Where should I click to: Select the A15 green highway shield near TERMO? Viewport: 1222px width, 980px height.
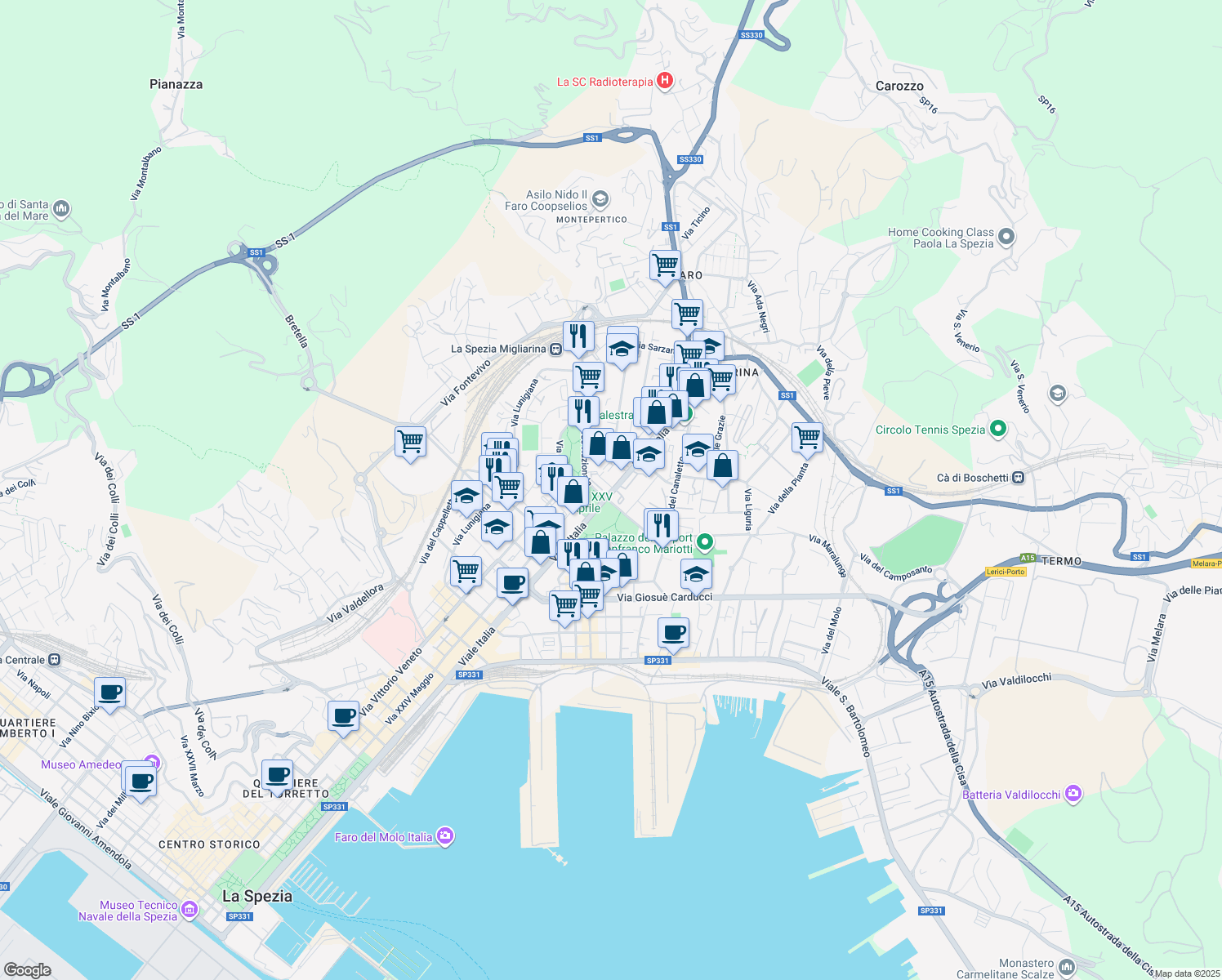[x=1028, y=558]
